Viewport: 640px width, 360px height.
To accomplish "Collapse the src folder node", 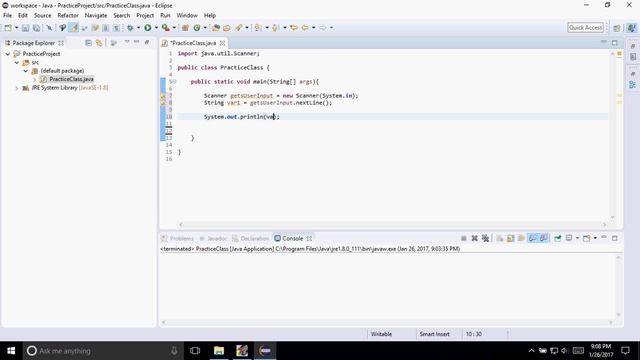I will (17, 62).
